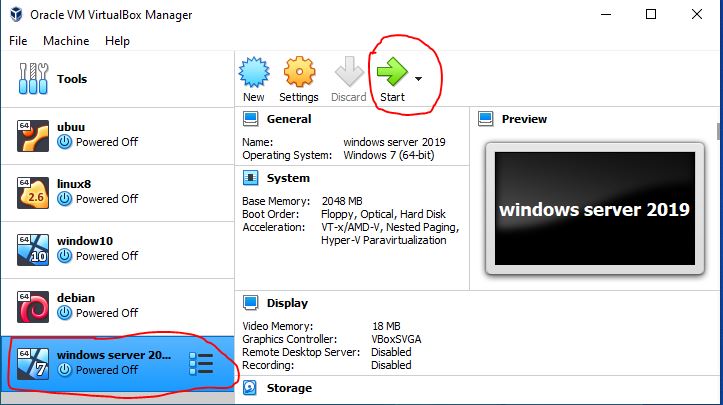Screen dimensions: 723x405
Task: Select the window10 machine name
Action: click(x=85, y=241)
